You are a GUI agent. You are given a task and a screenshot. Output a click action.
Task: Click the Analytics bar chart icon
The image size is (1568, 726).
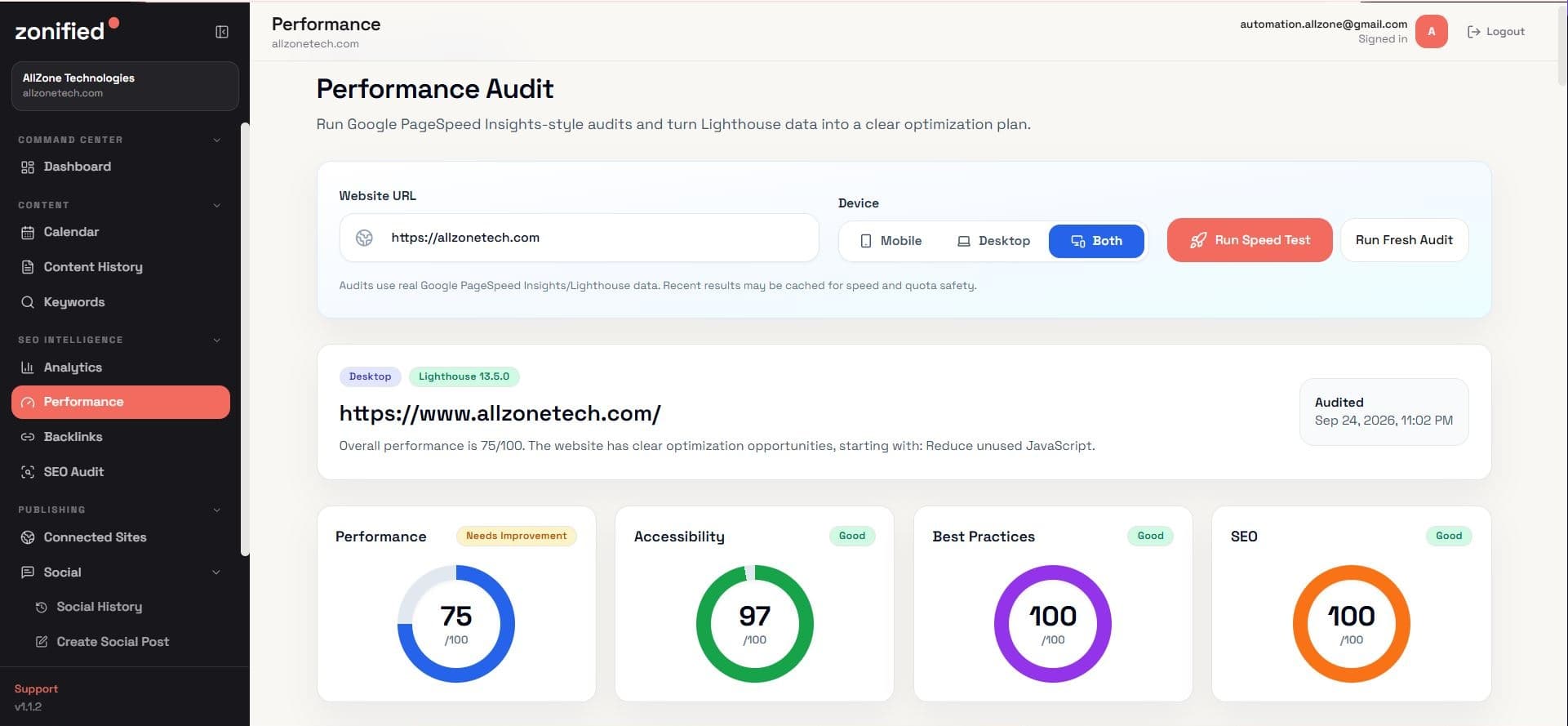click(x=28, y=367)
